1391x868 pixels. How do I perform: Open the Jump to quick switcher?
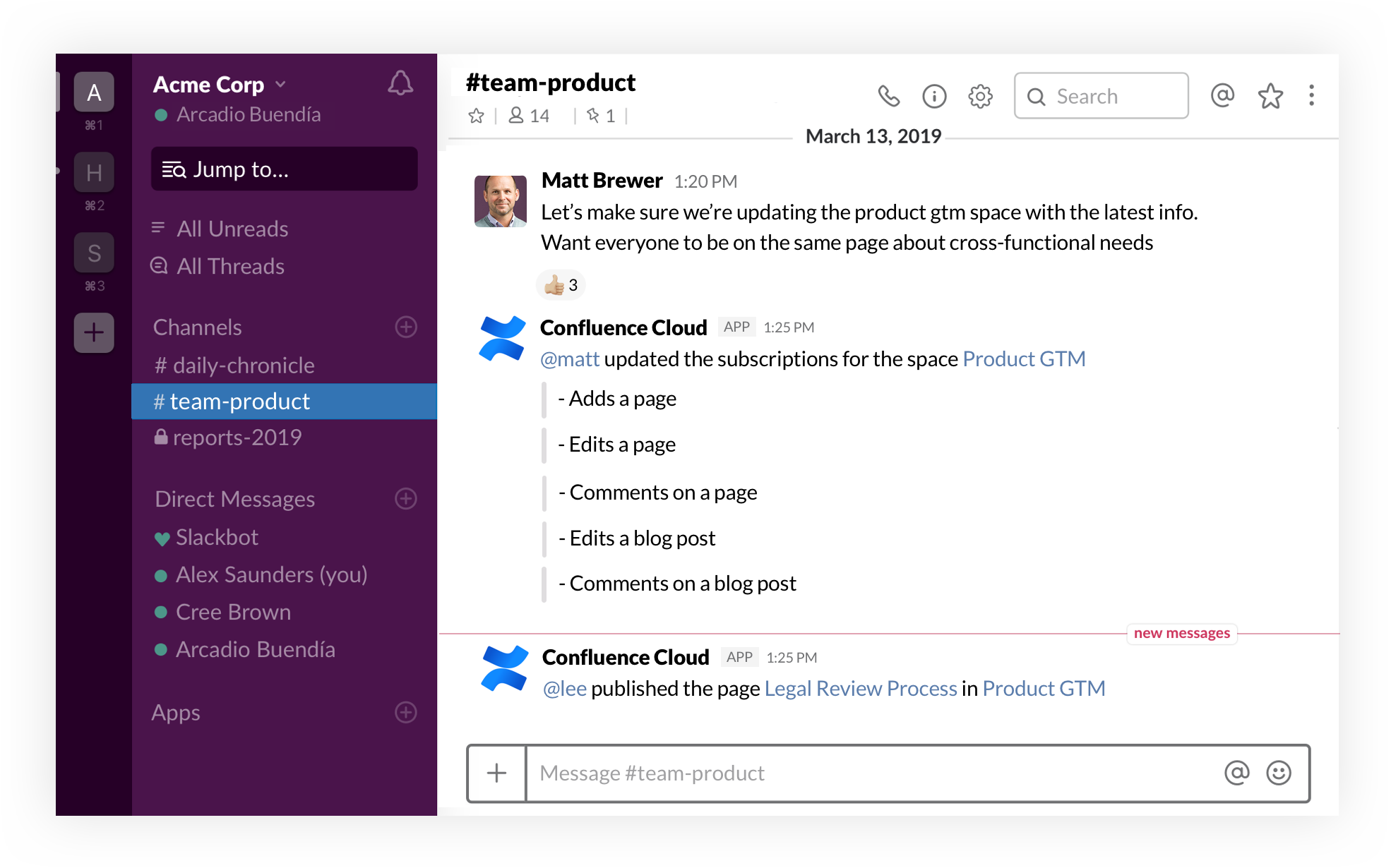pyautogui.click(x=284, y=169)
